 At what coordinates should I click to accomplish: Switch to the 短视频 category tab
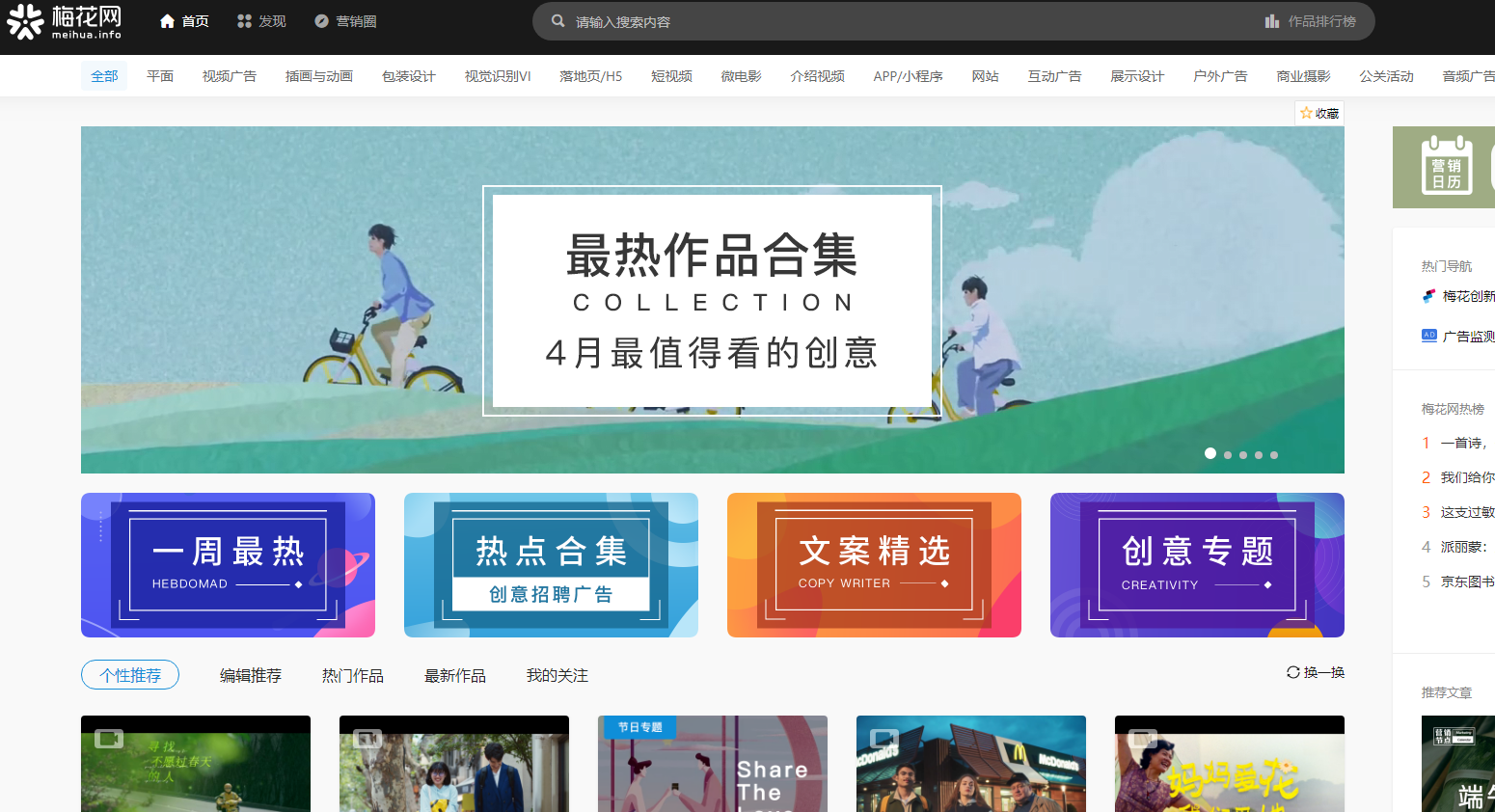coord(671,75)
